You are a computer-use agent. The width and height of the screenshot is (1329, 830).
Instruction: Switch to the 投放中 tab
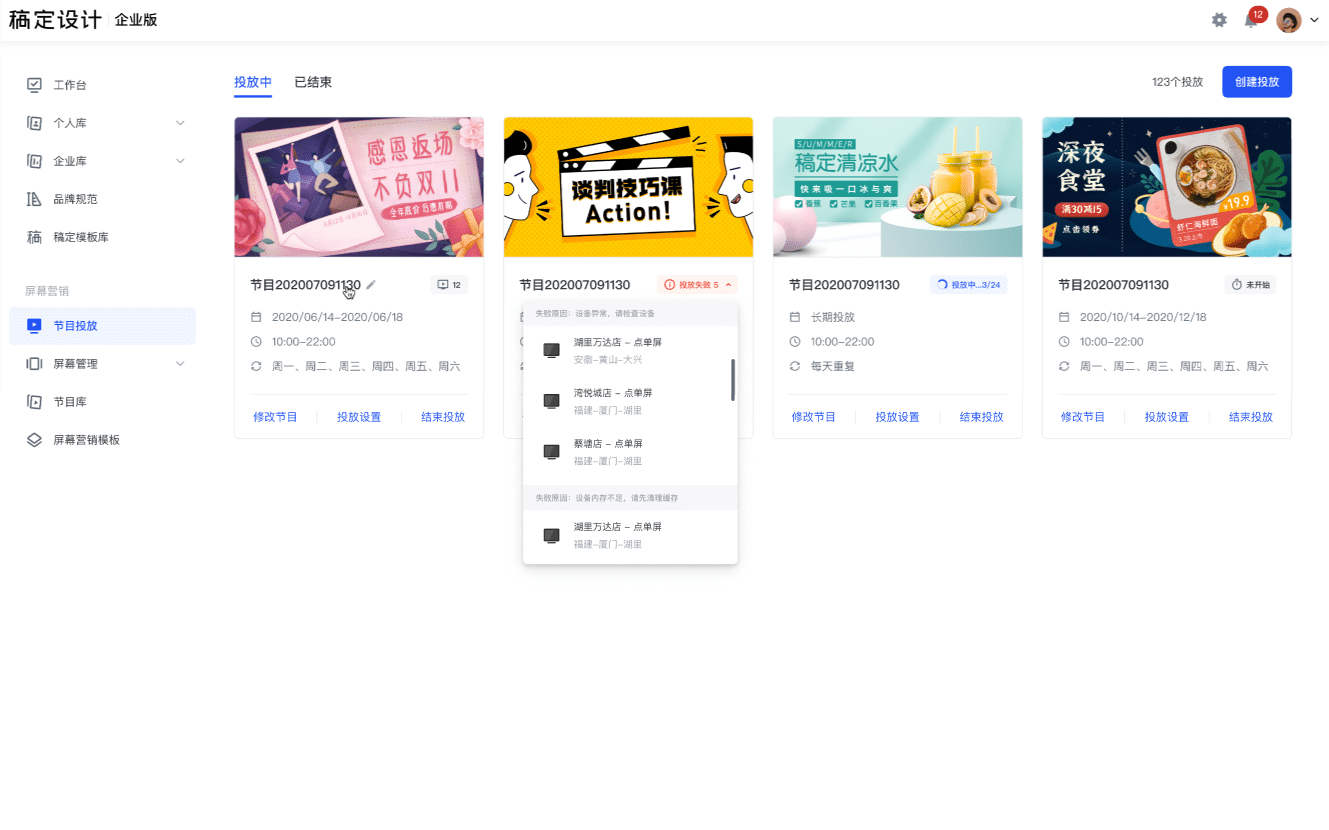point(253,82)
